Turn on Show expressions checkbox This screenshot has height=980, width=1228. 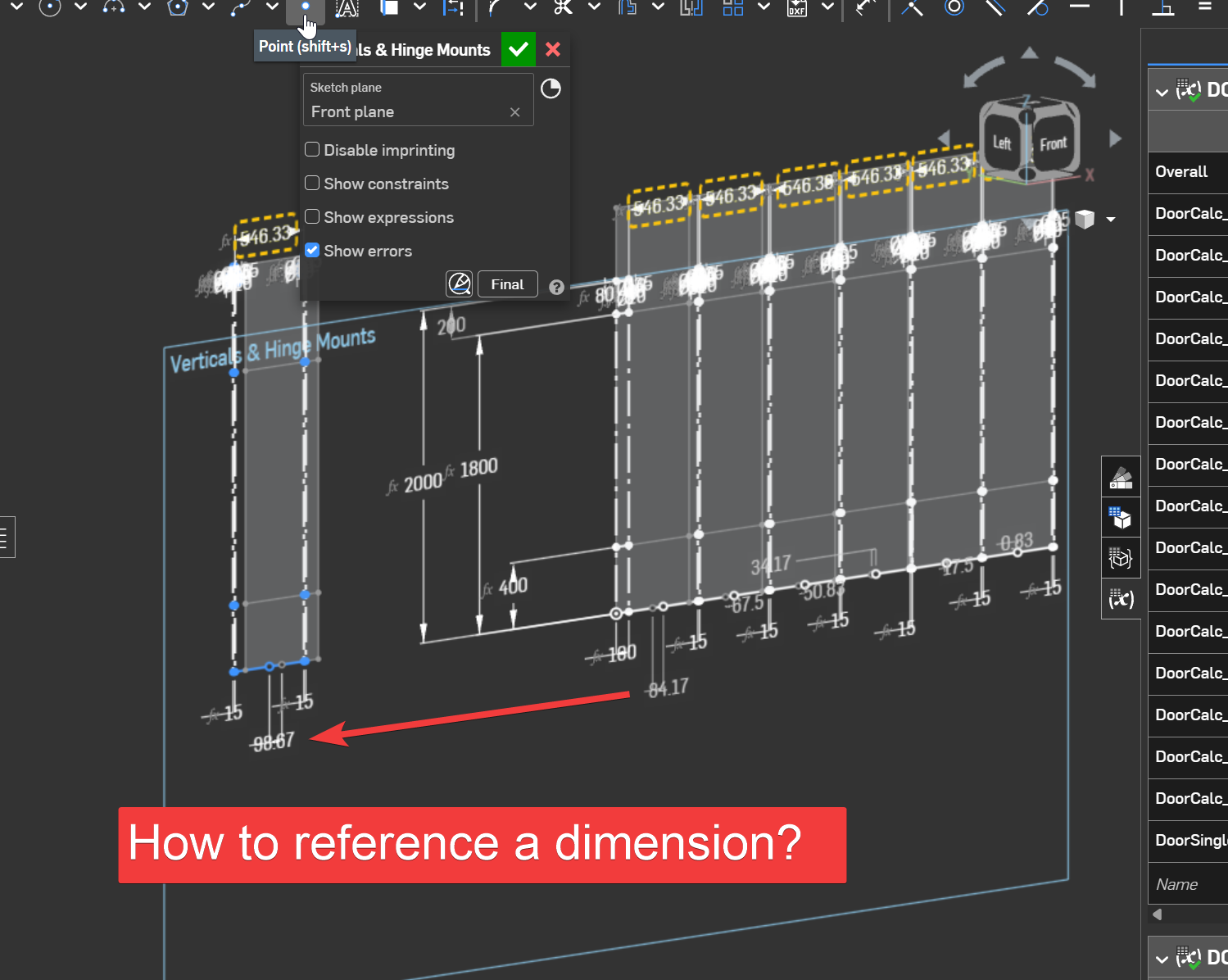pyautogui.click(x=312, y=217)
